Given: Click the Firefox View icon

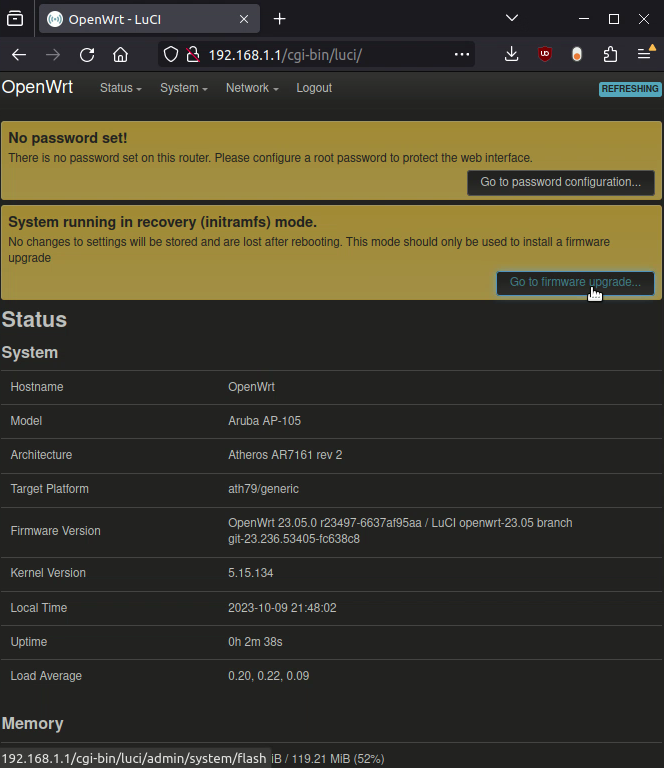Looking at the screenshot, I should tap(15, 19).
